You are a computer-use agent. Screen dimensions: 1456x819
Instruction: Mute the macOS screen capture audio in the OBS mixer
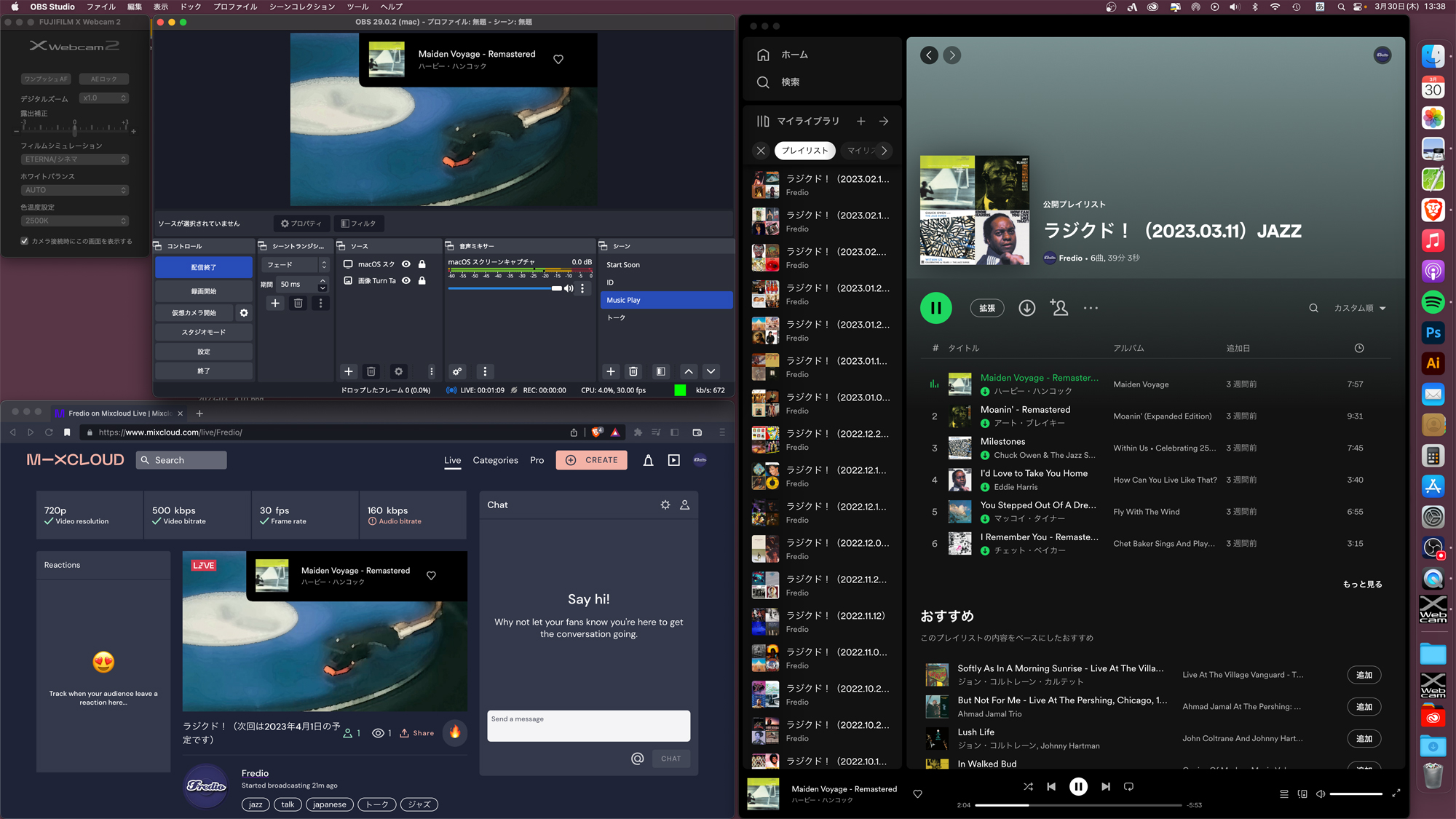coord(569,288)
